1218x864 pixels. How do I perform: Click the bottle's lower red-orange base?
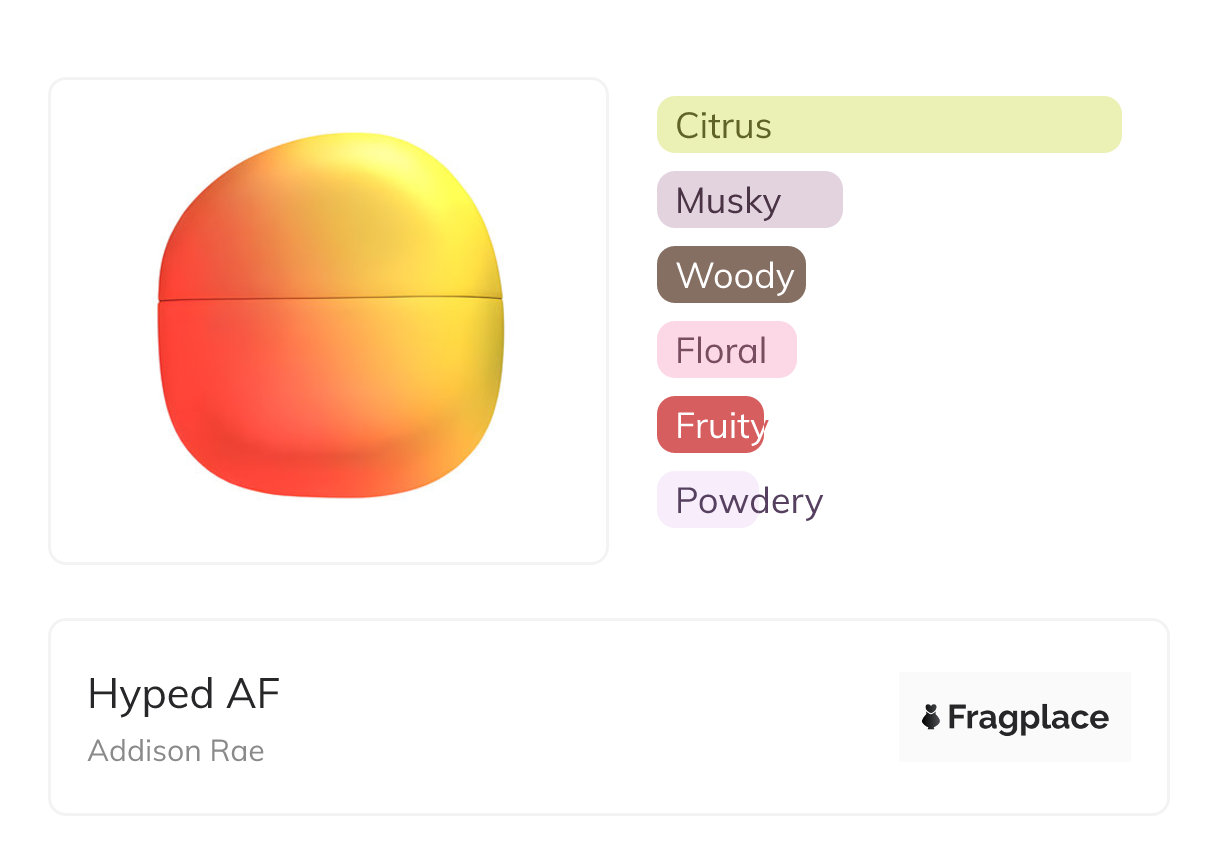[x=330, y=400]
